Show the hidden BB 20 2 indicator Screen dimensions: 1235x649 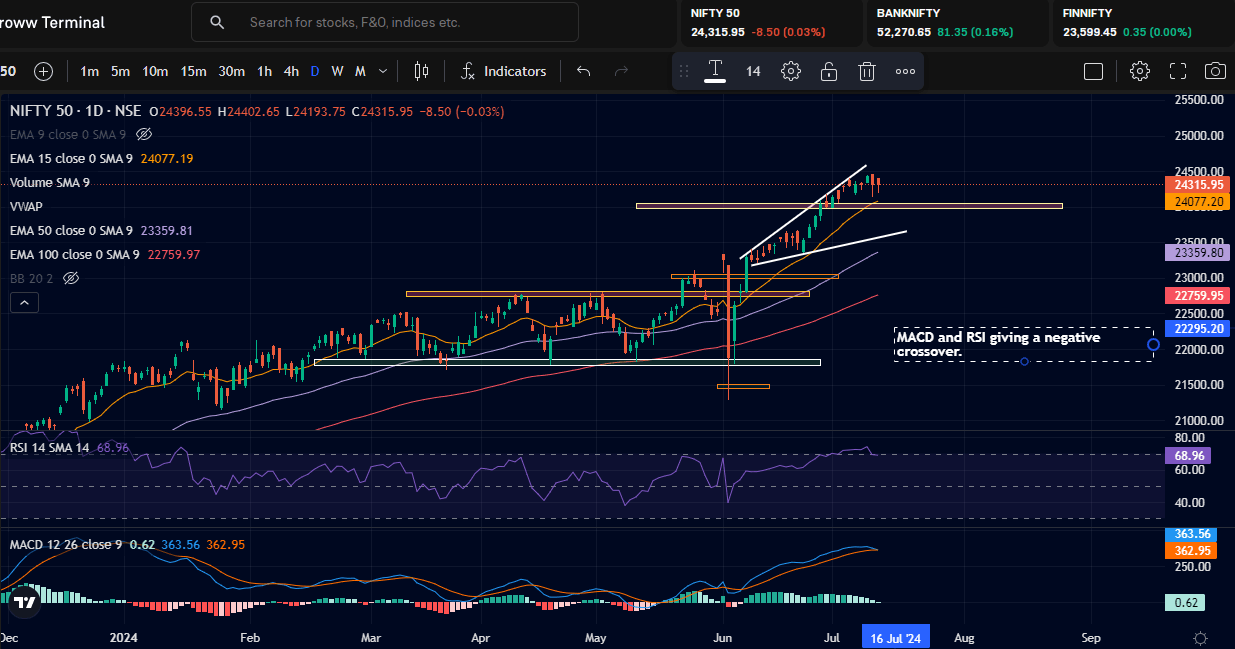tap(70, 278)
